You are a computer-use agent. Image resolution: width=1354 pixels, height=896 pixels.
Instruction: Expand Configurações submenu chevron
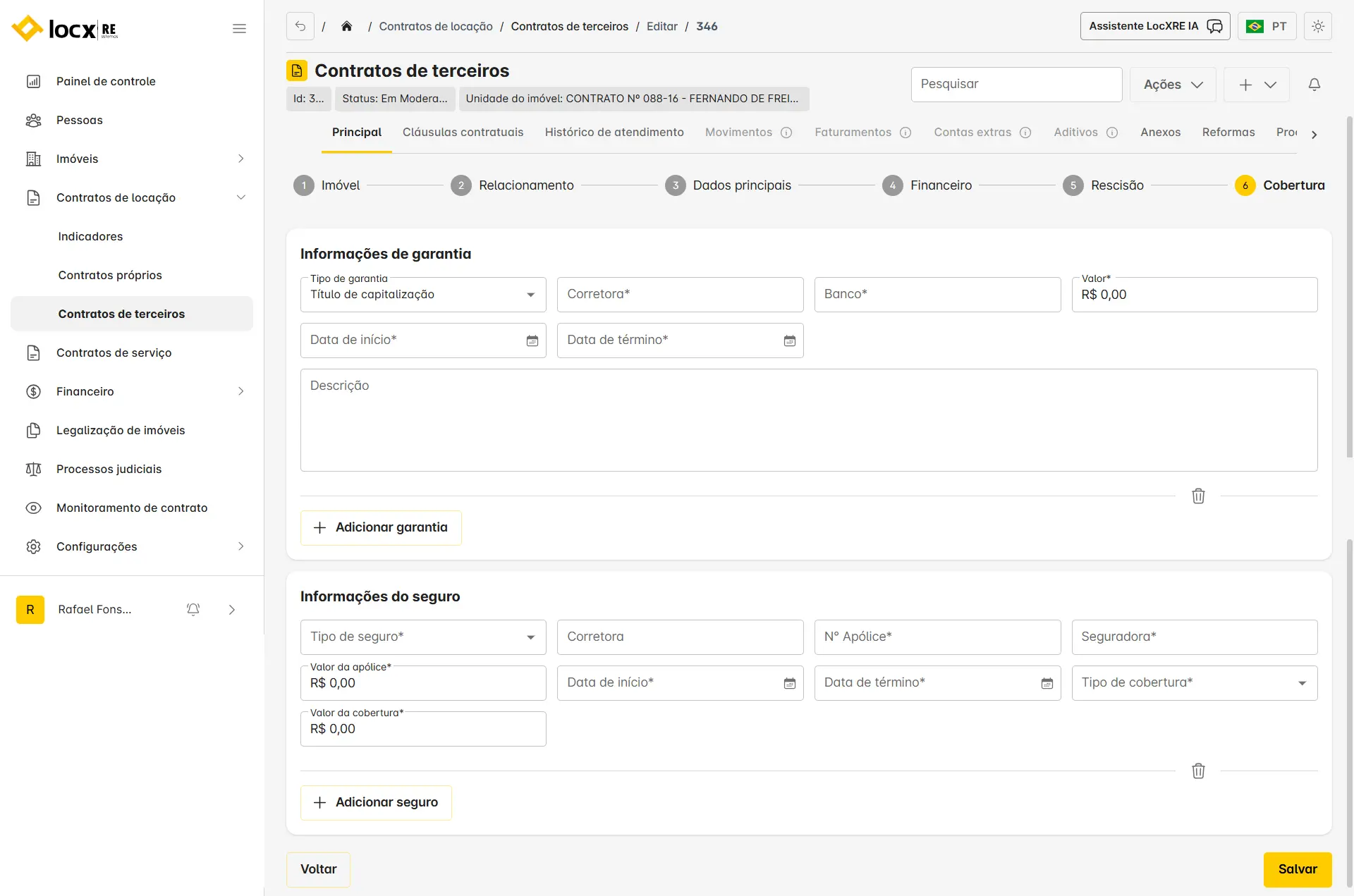[240, 546]
